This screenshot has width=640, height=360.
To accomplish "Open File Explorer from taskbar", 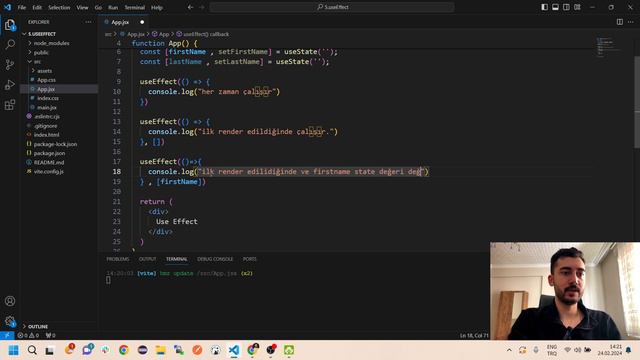I will (160, 350).
